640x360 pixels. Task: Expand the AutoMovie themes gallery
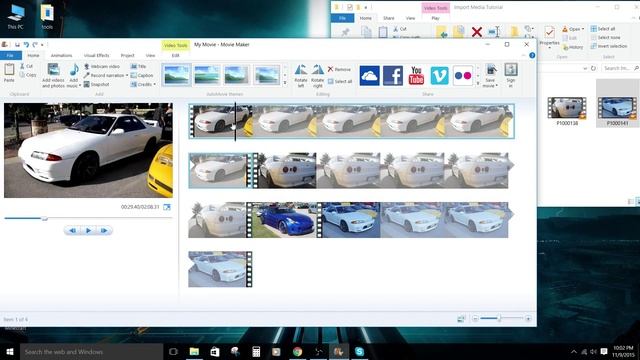(x=285, y=83)
